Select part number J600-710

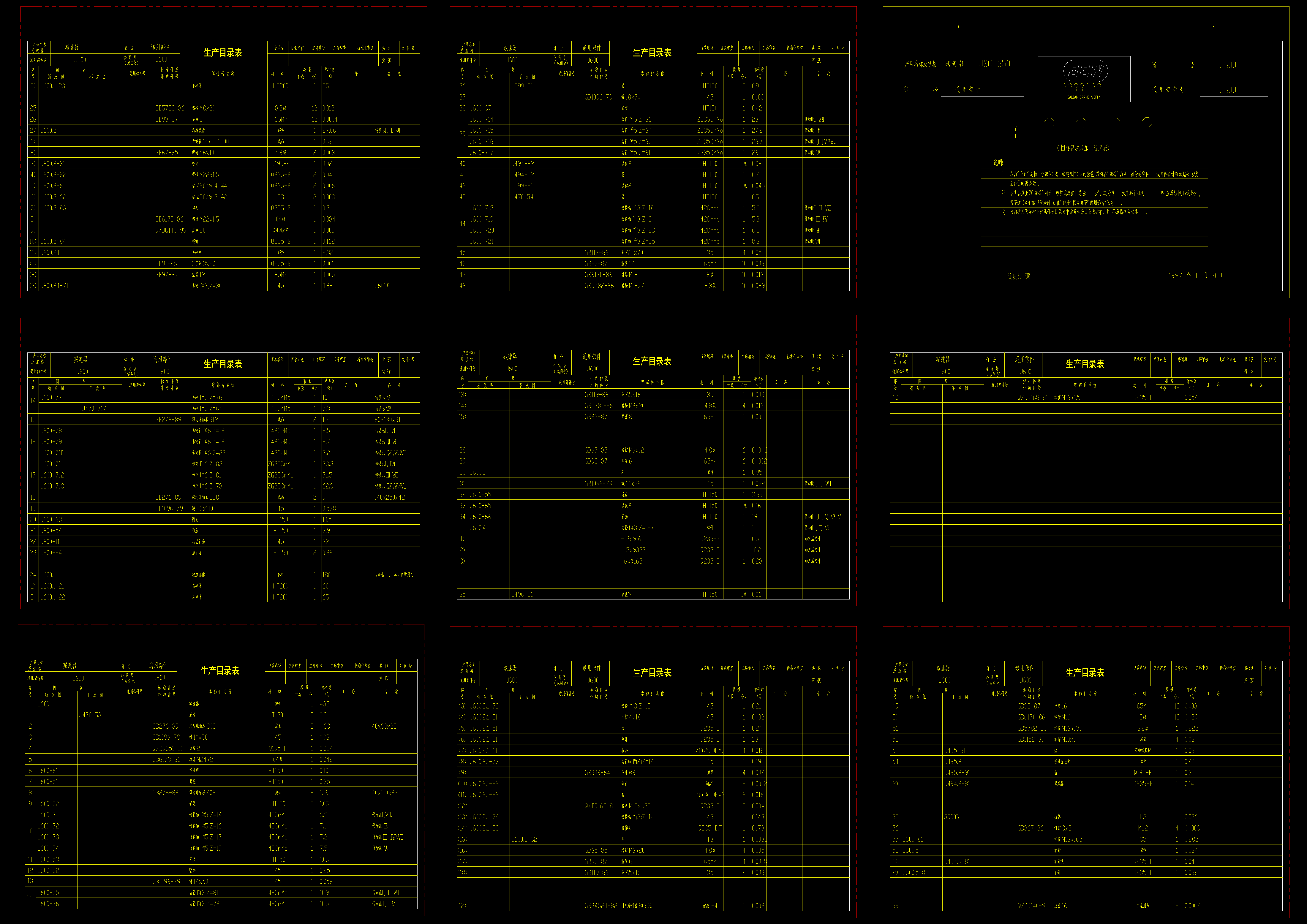tap(52, 453)
